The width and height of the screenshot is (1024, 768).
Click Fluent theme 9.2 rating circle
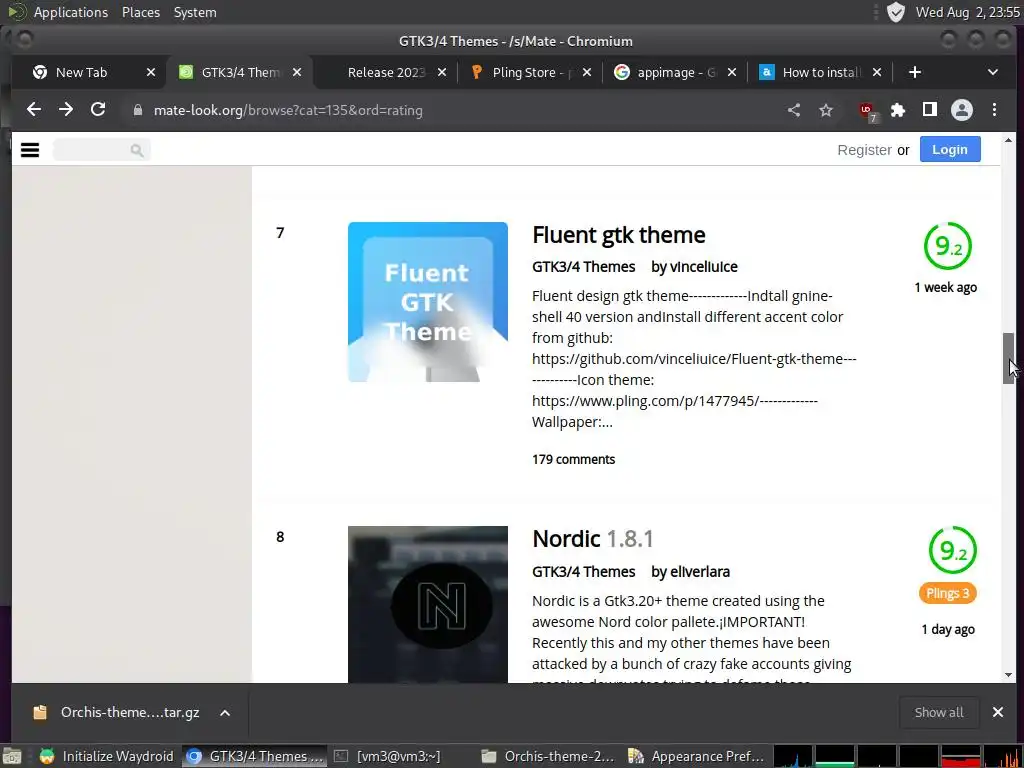pyautogui.click(x=948, y=246)
